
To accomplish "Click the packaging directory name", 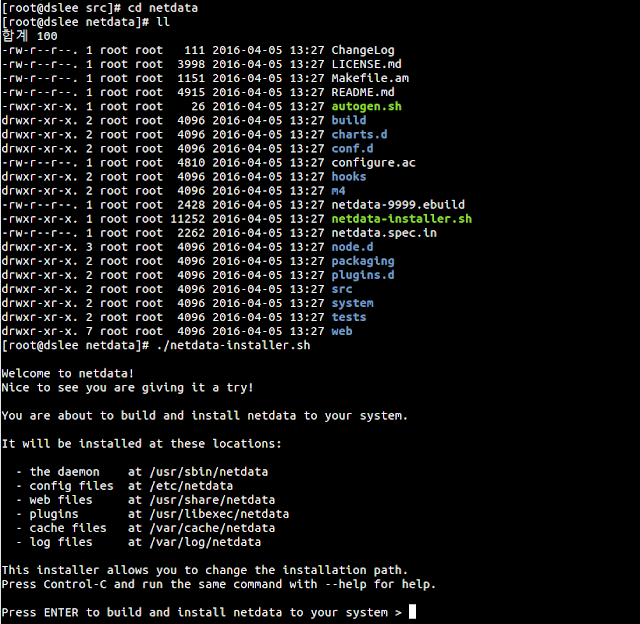I will (x=362, y=261).
